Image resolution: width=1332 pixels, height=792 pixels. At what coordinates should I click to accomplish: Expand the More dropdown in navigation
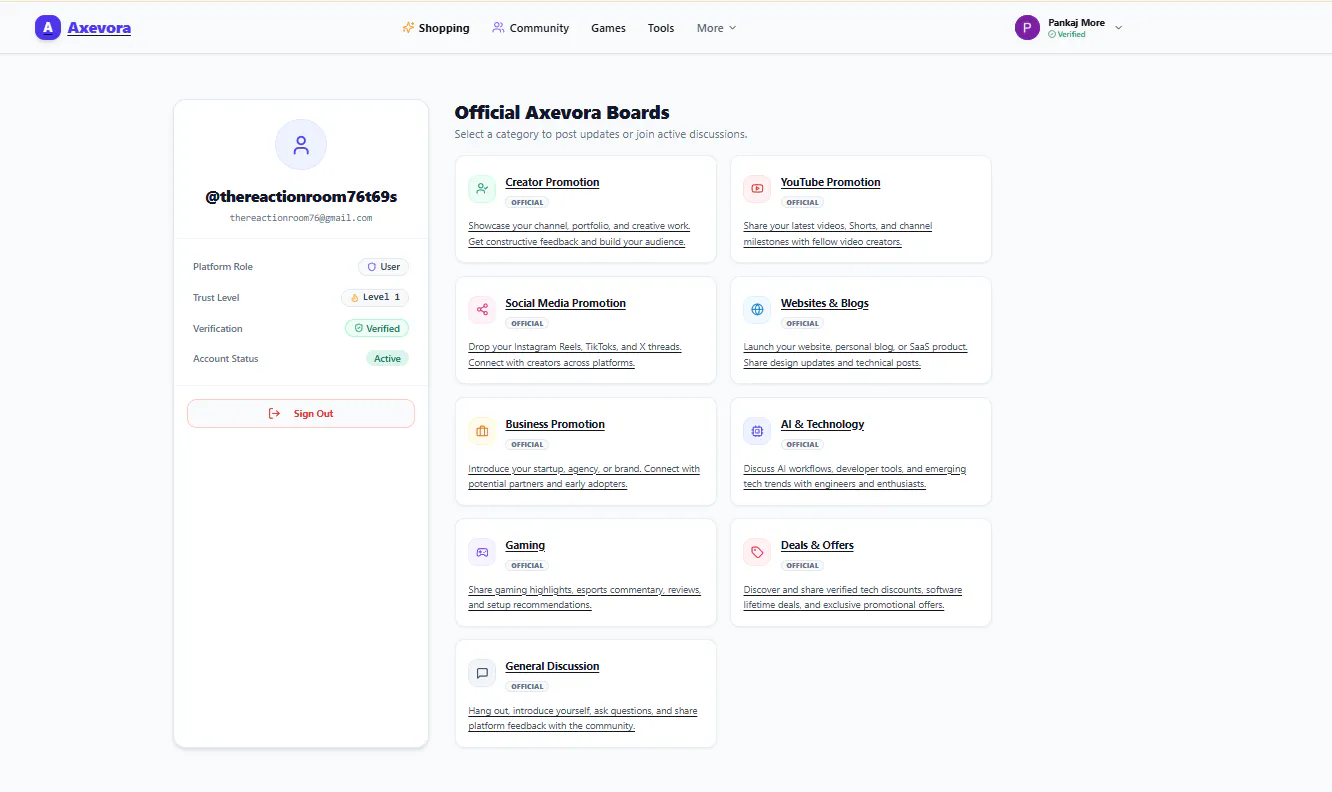716,28
